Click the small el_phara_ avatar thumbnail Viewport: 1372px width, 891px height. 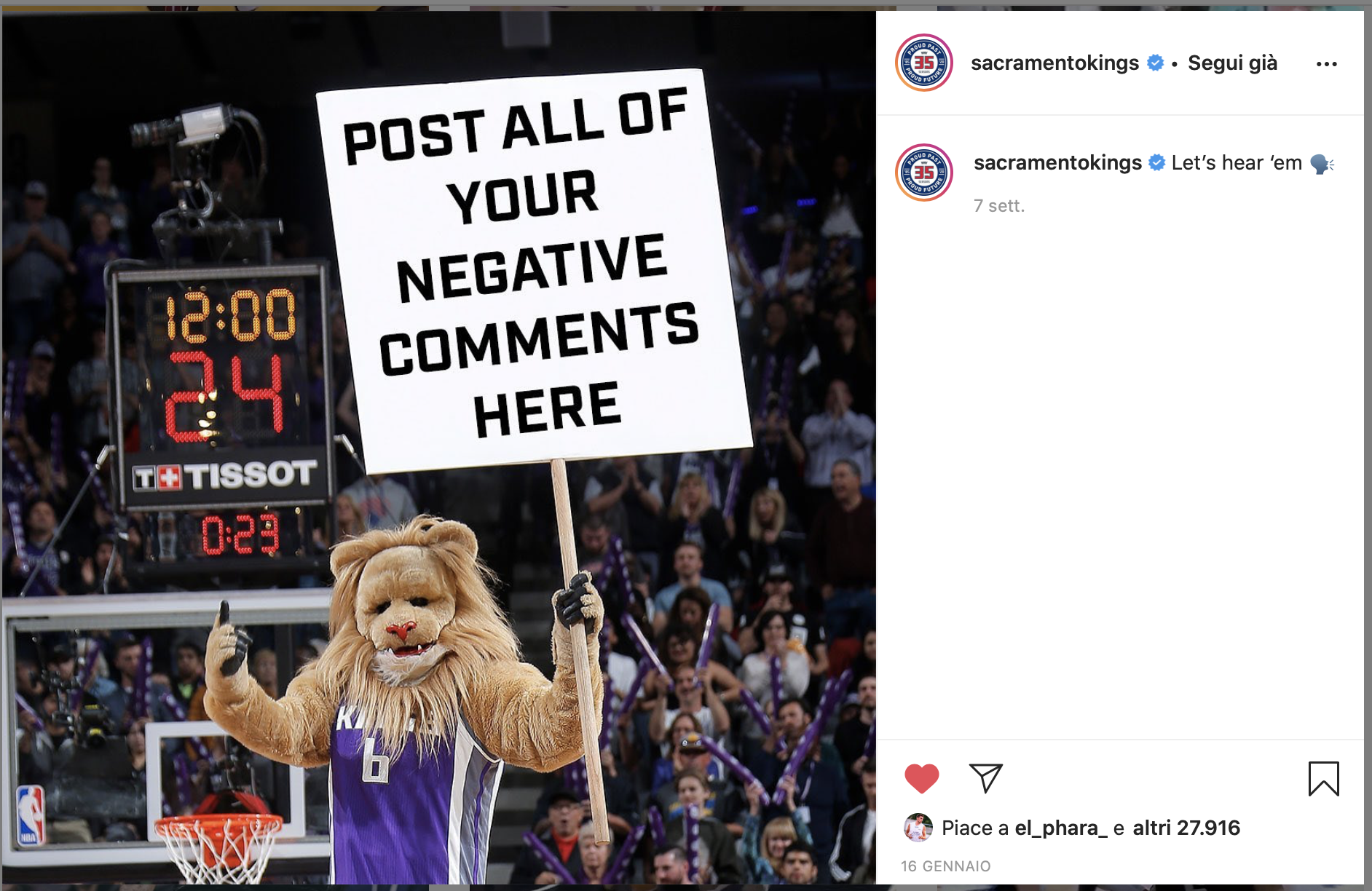(918, 828)
